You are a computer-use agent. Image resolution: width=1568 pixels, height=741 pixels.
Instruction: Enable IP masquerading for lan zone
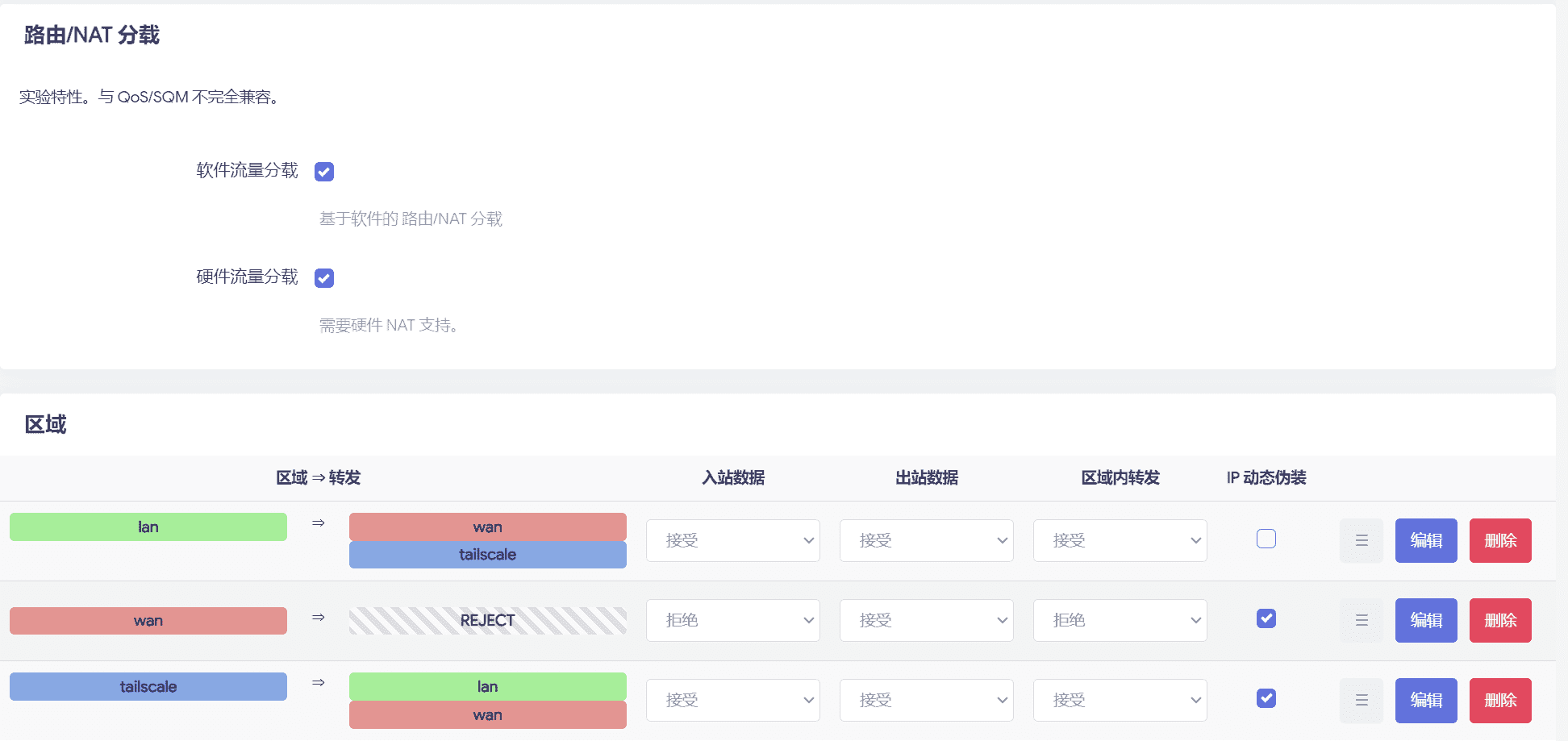[1266, 539]
